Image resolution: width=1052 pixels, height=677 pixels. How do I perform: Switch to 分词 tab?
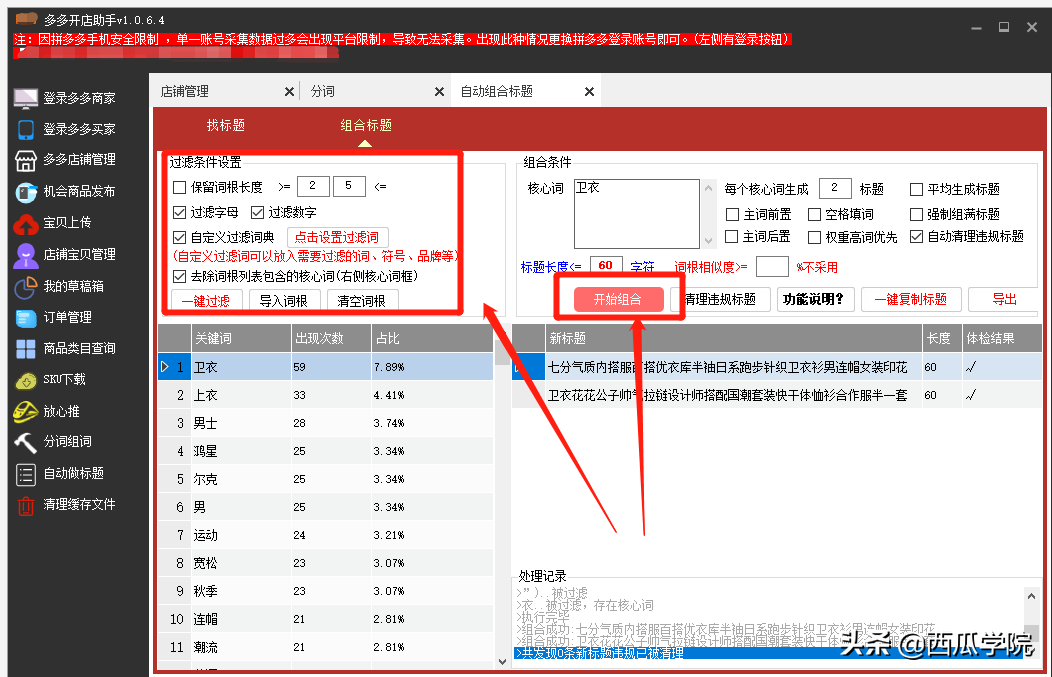[323, 91]
